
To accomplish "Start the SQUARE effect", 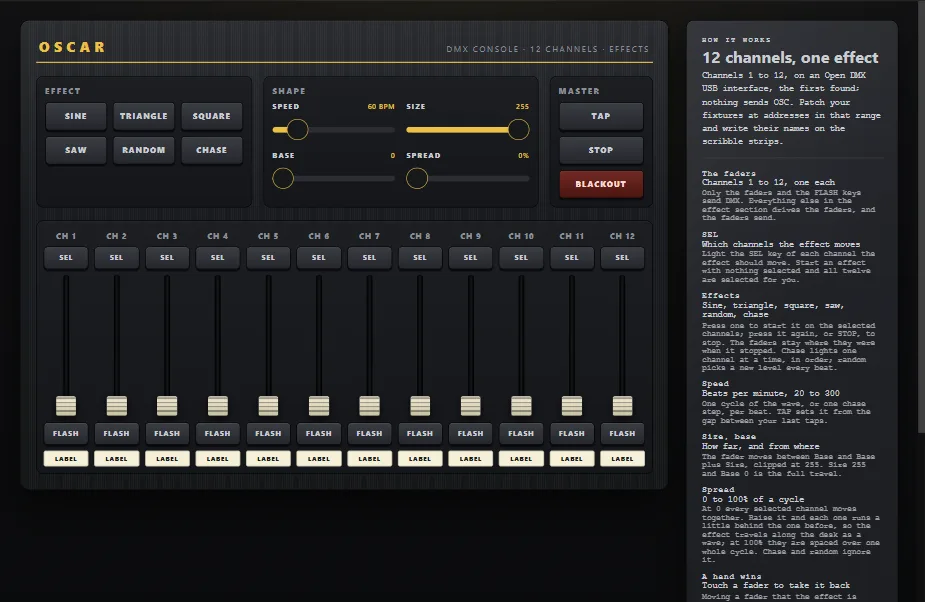I will [x=211, y=116].
